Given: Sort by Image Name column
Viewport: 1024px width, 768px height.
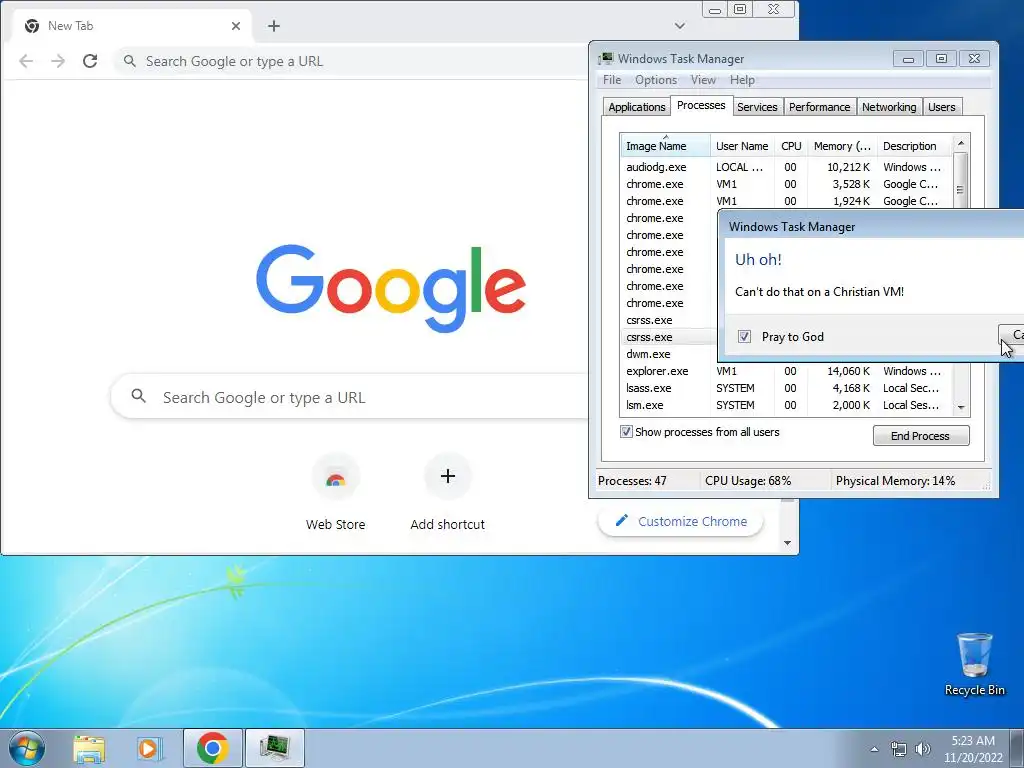Looking at the screenshot, I should click(x=665, y=146).
